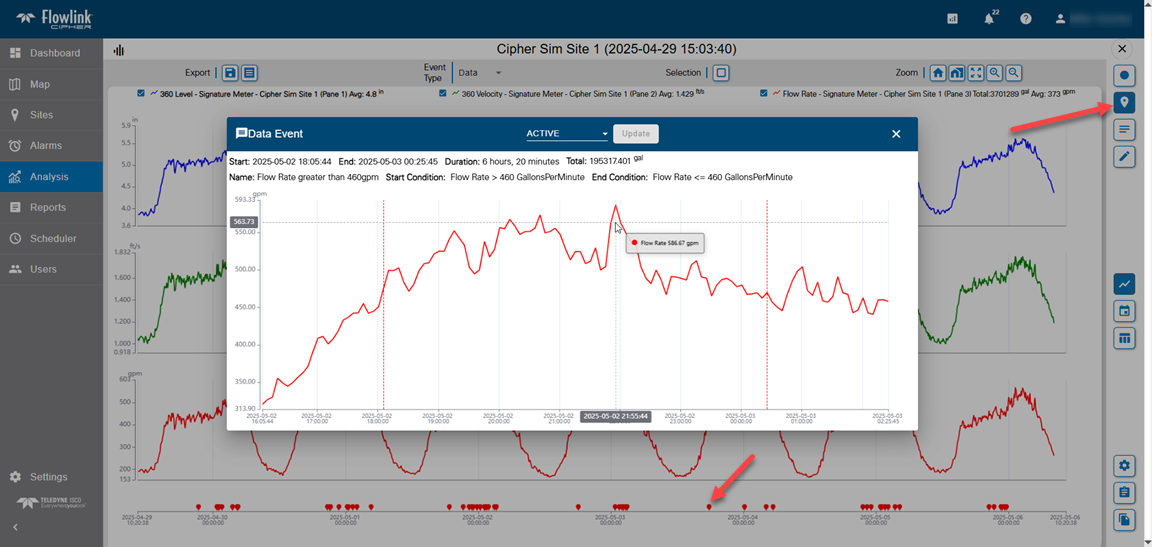This screenshot has height=547, width=1152.
Task: Close the Data Event dialog
Action: click(896, 134)
